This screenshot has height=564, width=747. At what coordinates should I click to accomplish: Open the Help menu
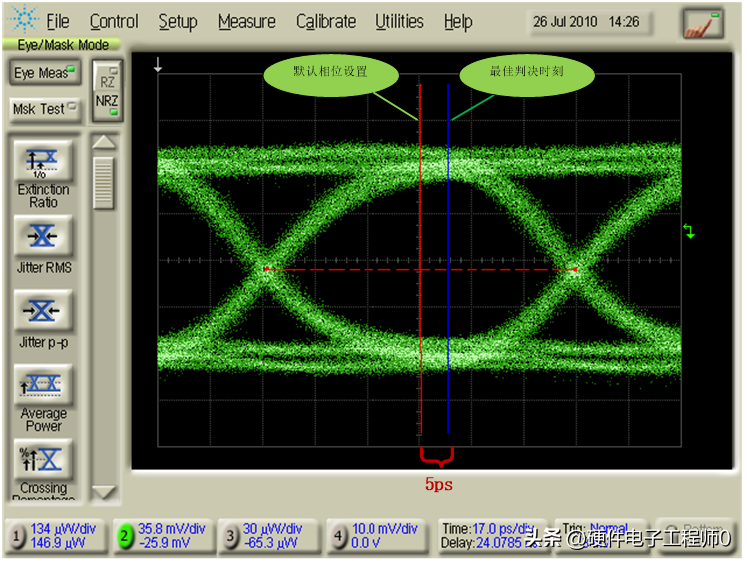point(458,21)
